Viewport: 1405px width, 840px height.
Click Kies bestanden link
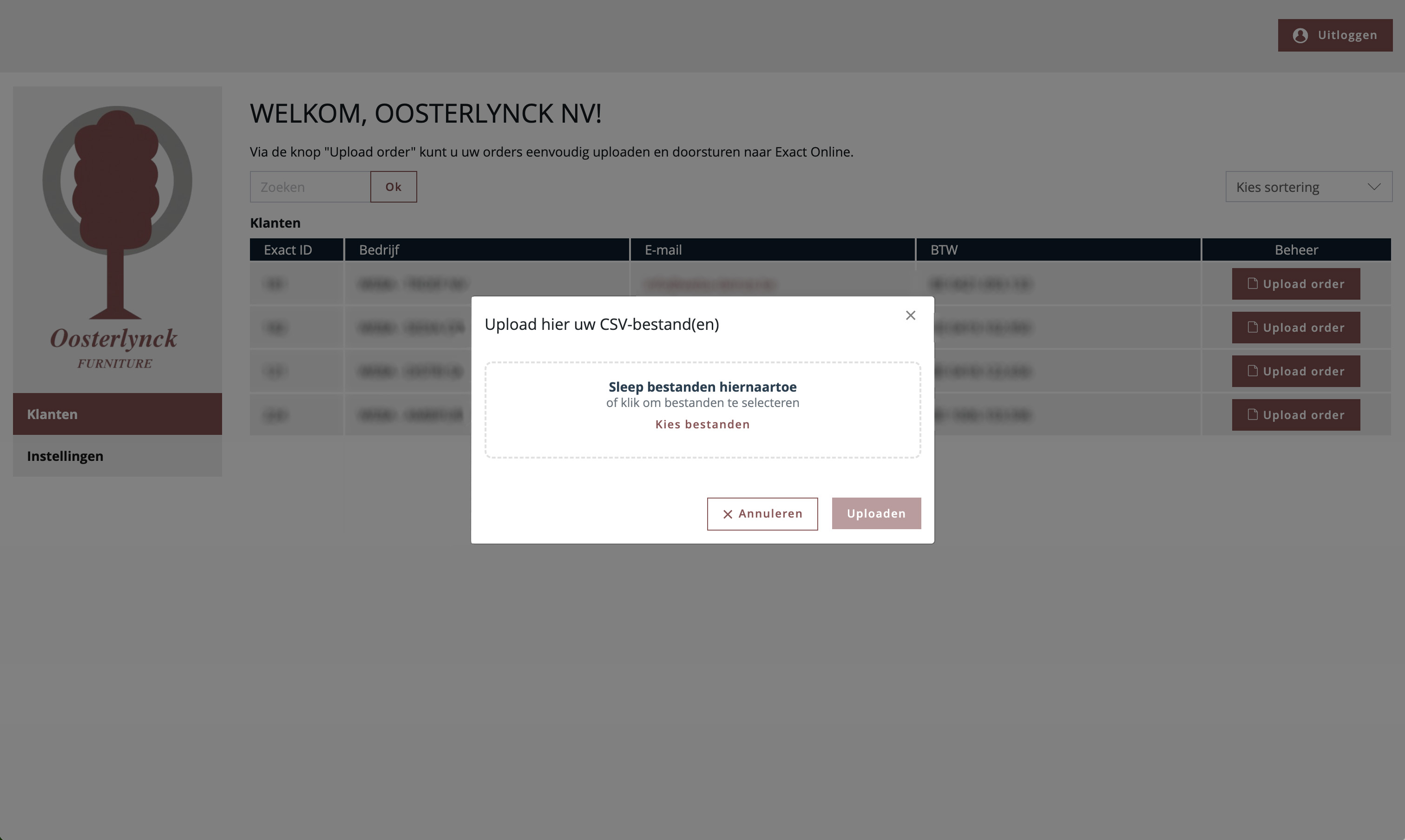[x=702, y=425]
